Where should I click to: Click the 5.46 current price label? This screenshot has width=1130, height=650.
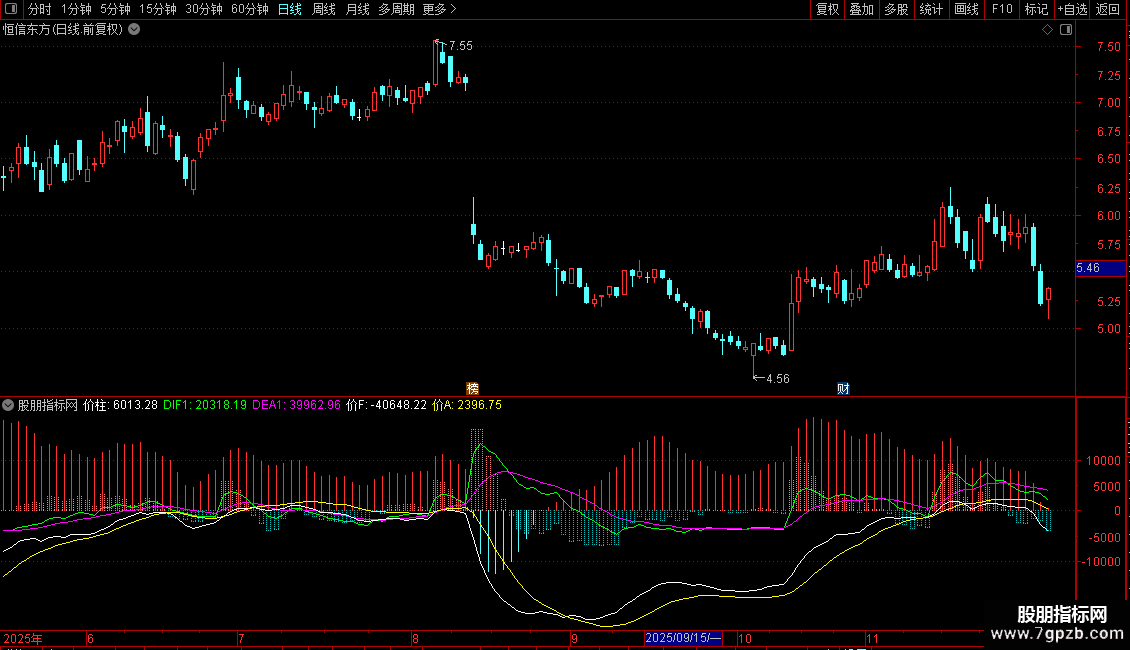1087,268
